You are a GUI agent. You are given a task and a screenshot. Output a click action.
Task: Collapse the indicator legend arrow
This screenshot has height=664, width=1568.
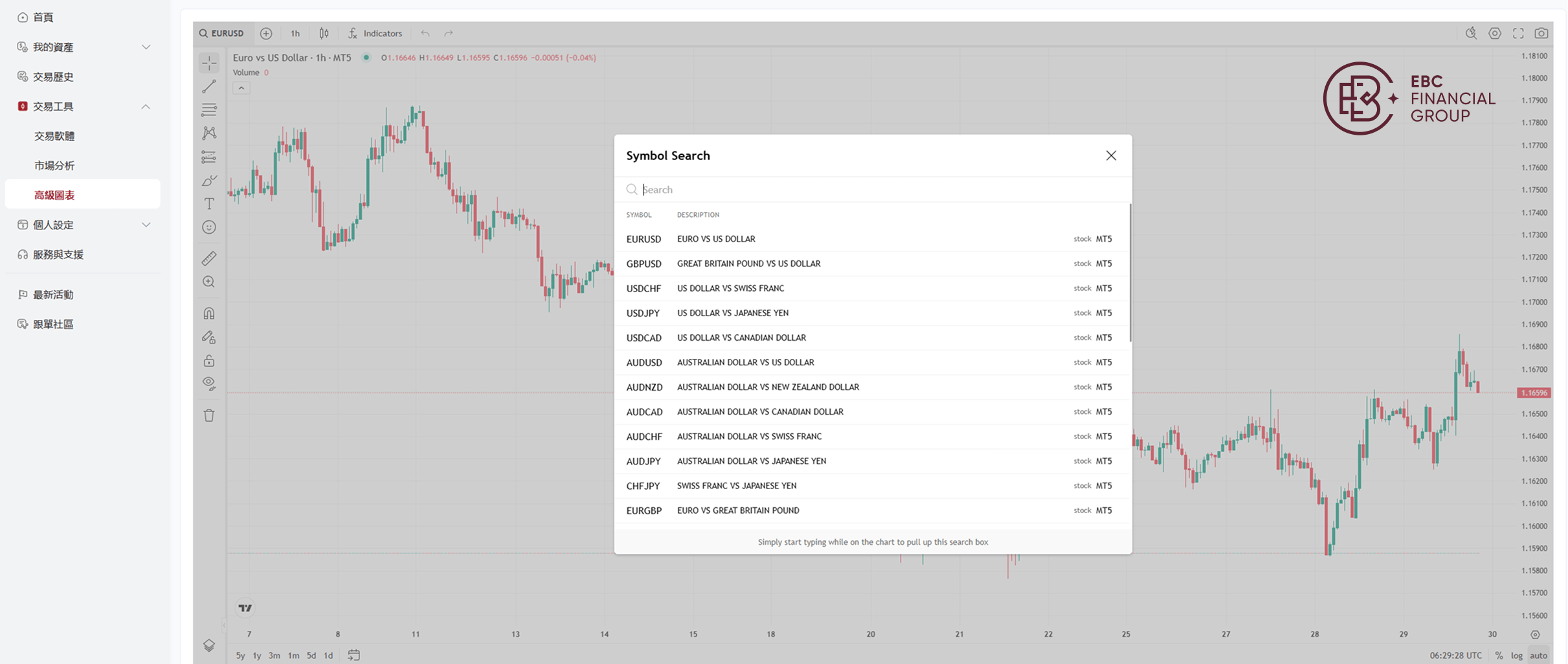pos(241,88)
